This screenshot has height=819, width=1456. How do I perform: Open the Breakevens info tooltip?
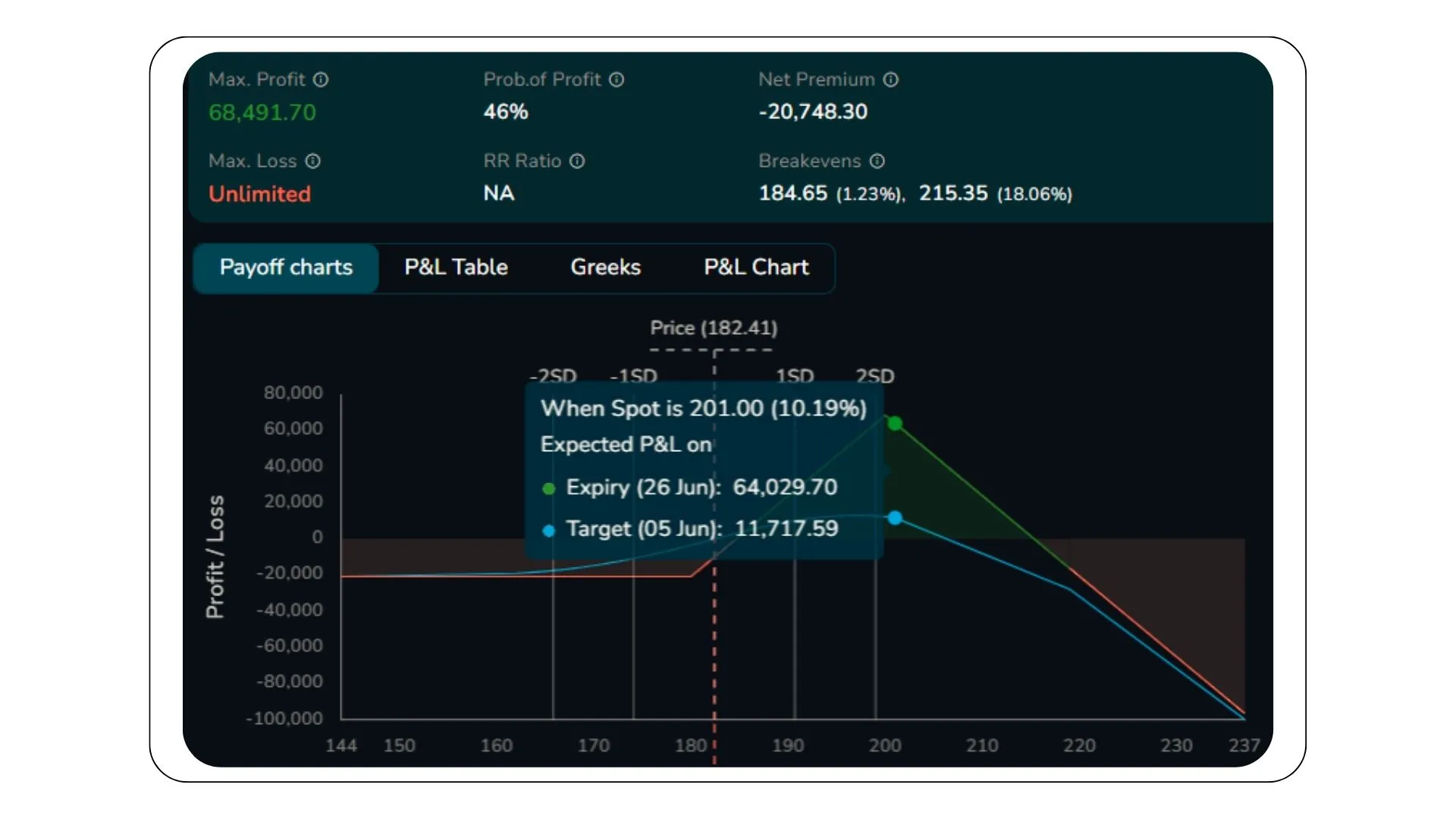pos(878,161)
